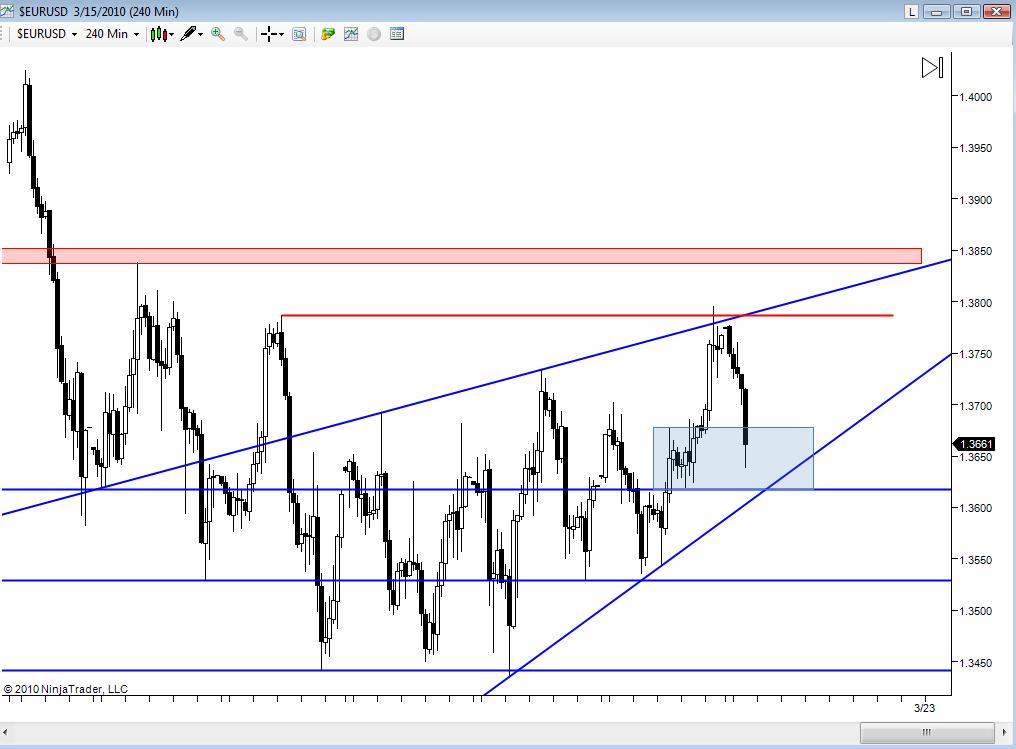The image size is (1016, 749).
Task: Open the $EURUSD instrument dropdown
Action: [47, 34]
